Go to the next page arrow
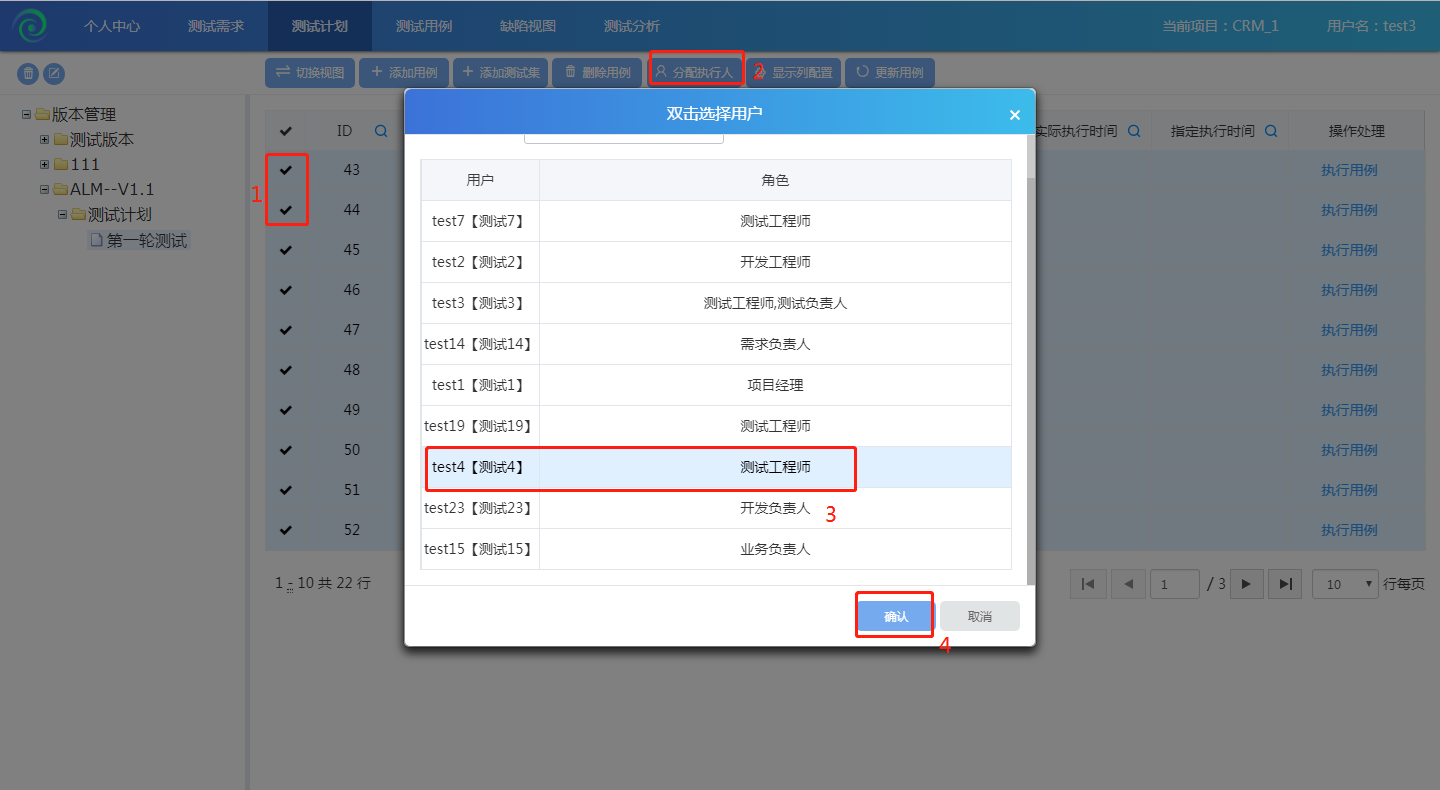This screenshot has width=1440, height=790. coord(1246,584)
